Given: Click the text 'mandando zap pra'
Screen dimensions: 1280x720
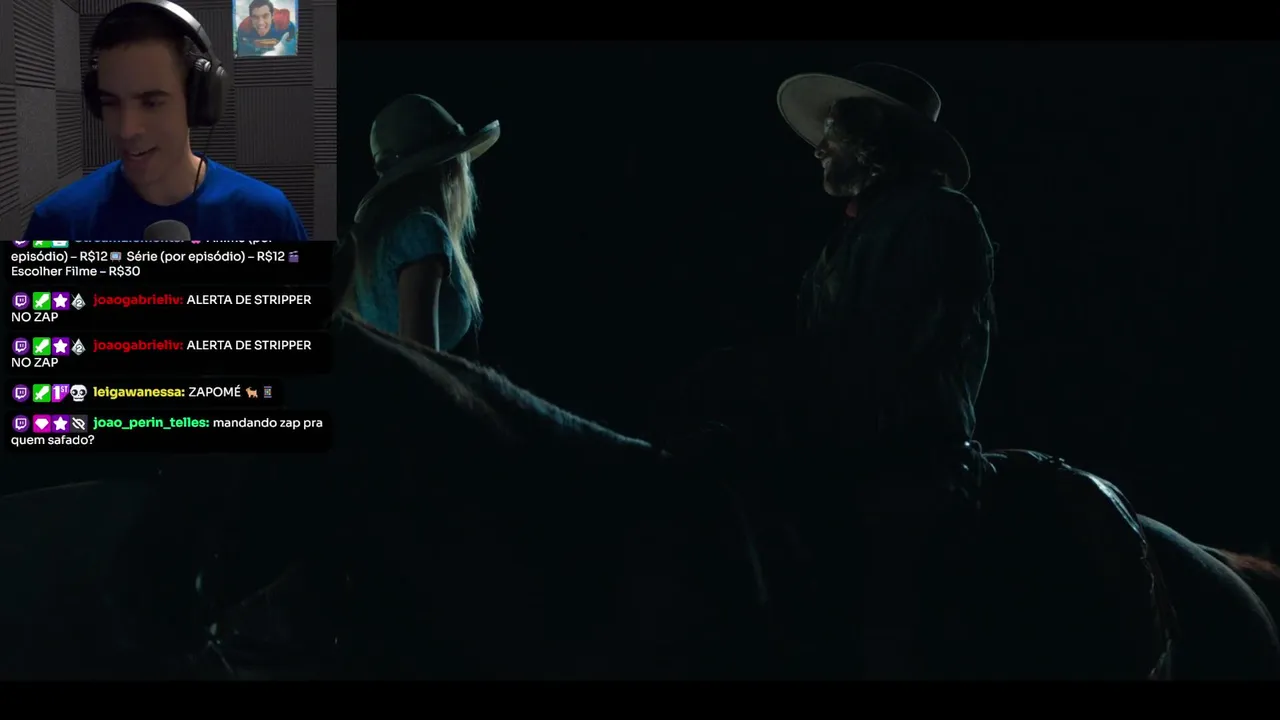Looking at the screenshot, I should [x=268, y=423].
